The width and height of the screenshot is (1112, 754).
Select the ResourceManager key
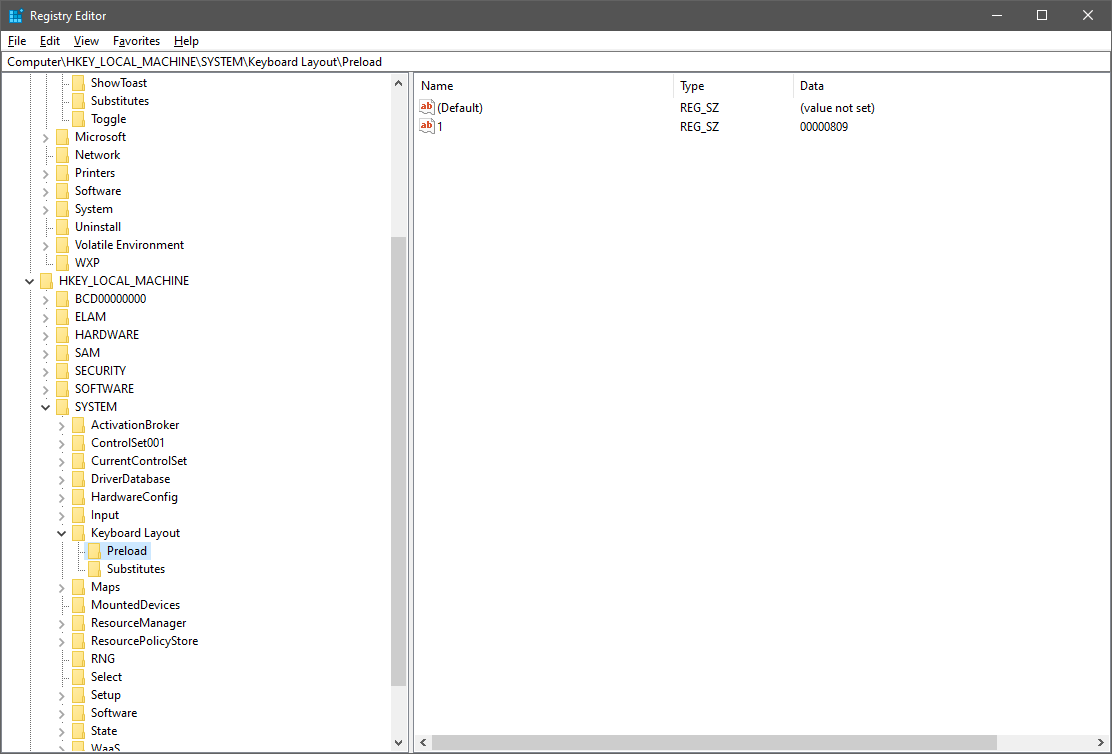coord(138,623)
